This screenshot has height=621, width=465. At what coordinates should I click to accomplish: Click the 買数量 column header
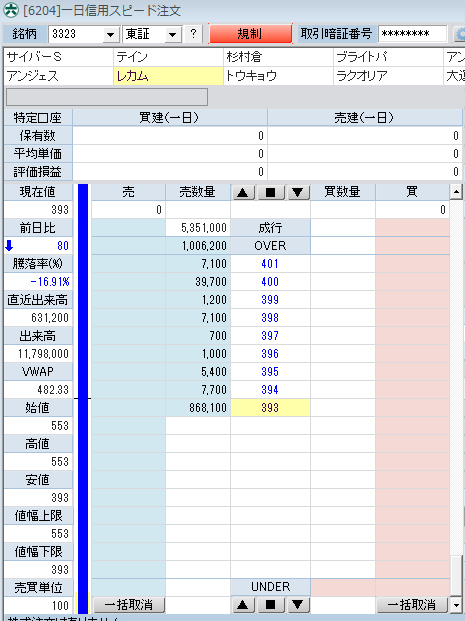tap(343, 192)
